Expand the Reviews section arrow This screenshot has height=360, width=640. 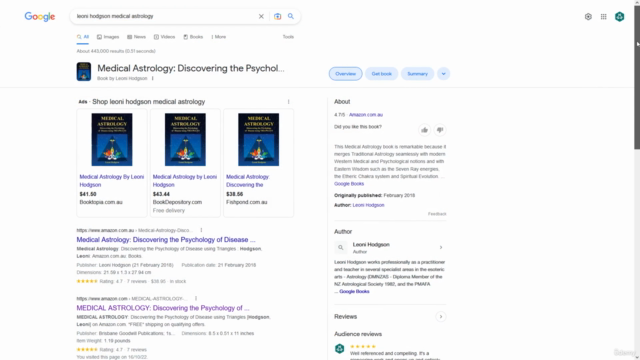[x=441, y=317]
